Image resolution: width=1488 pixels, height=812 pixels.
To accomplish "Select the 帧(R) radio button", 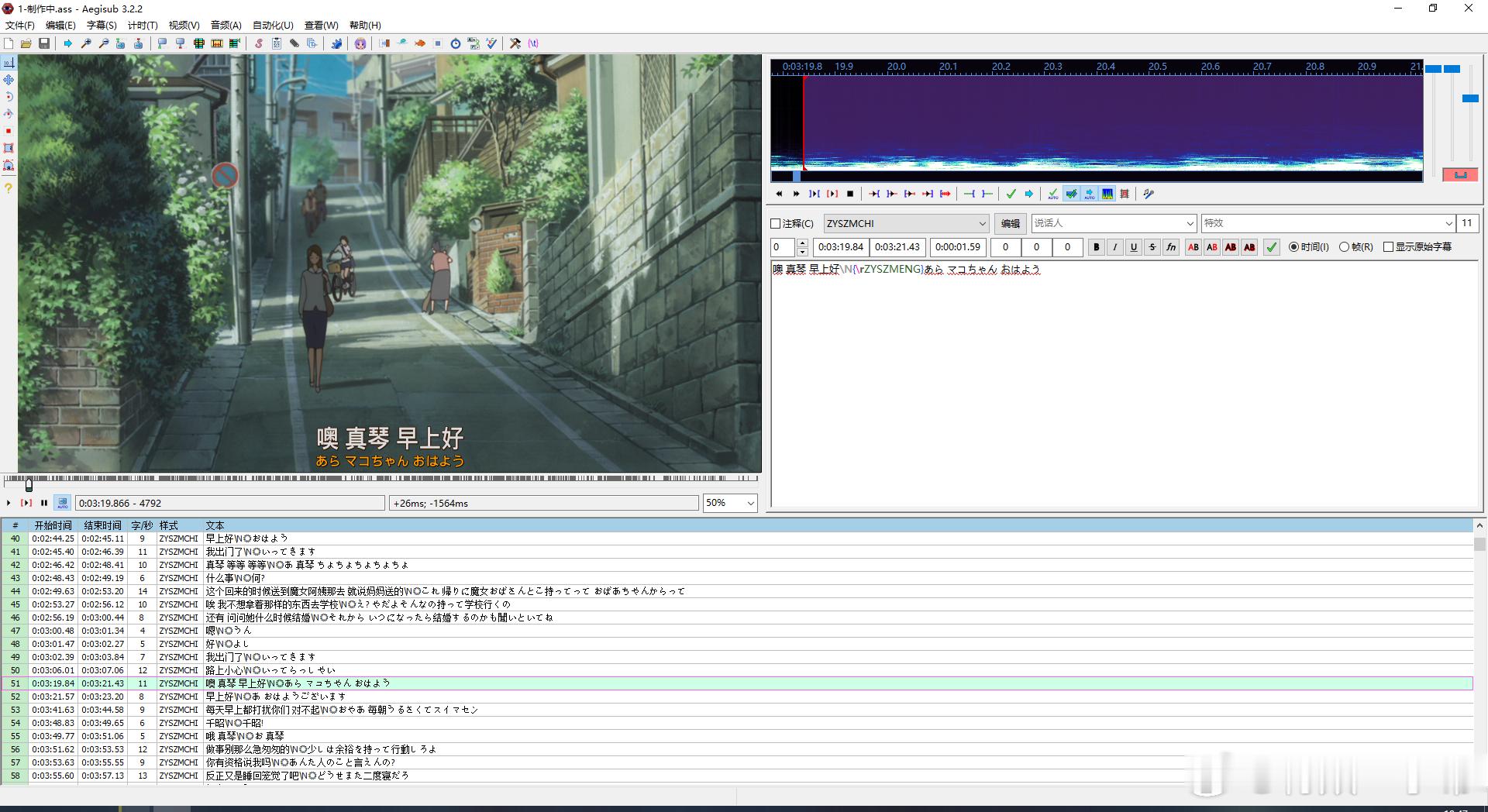I will (1344, 247).
